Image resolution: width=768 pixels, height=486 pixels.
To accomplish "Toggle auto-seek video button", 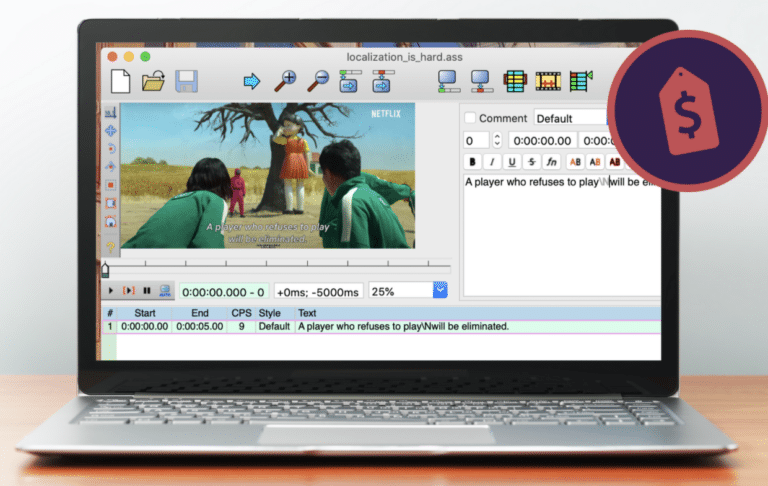I will (165, 291).
